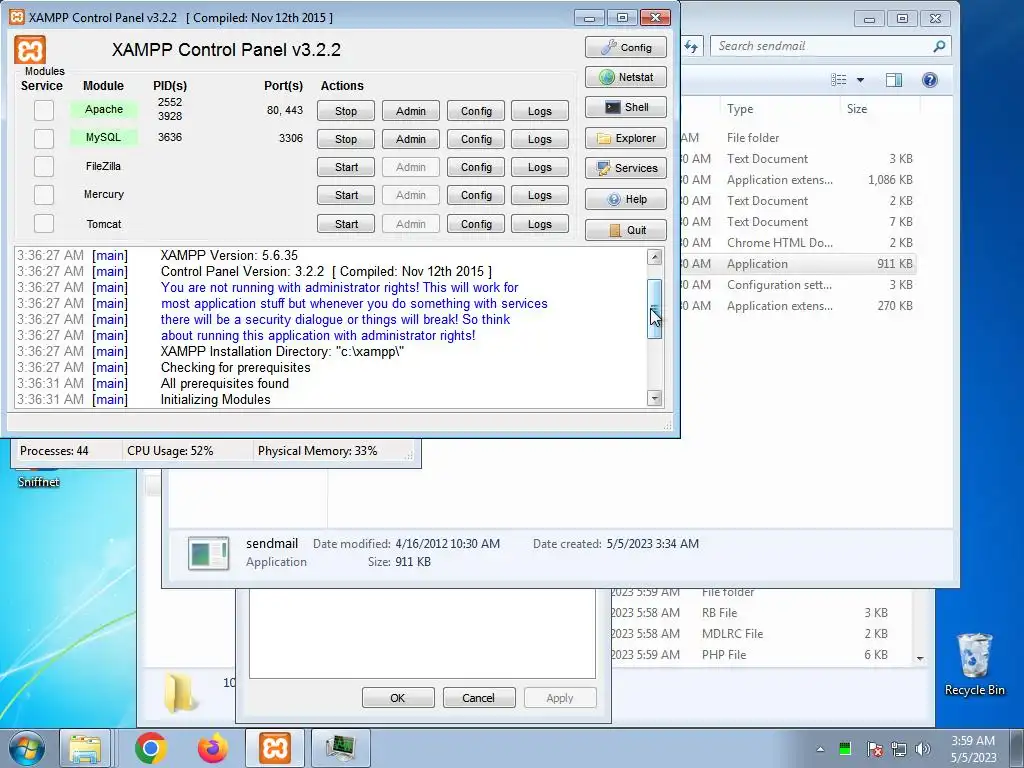
Task: Open Apache Admin
Action: pos(411,111)
